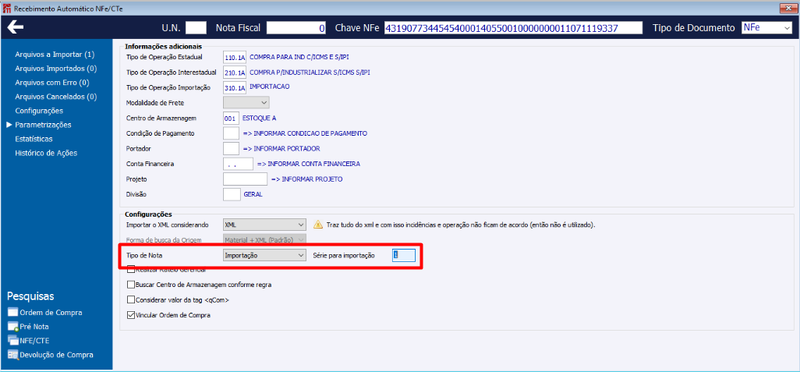Open Ordem de Compra search icon

pos(13,312)
